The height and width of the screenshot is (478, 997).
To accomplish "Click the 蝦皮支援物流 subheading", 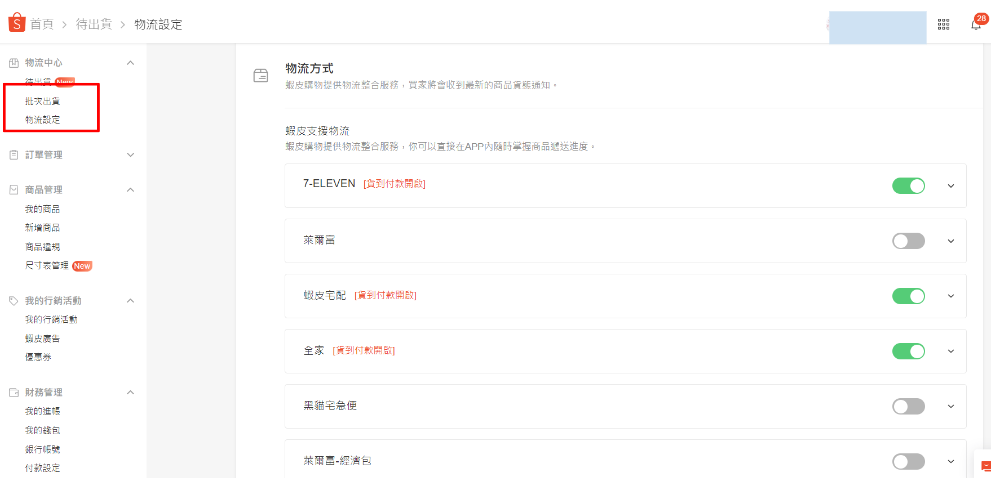I will tap(317, 132).
